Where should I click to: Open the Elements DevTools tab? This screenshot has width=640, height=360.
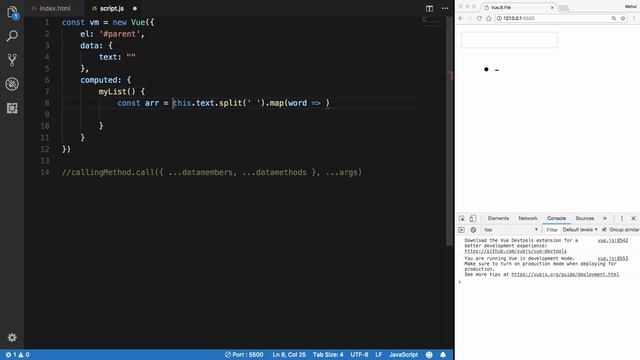coord(498,218)
